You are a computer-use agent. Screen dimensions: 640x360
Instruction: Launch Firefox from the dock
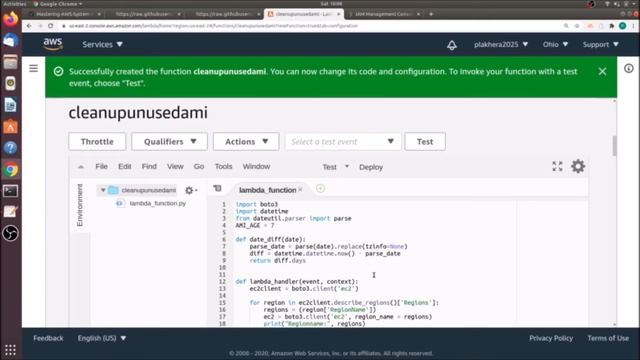[x=11, y=19]
